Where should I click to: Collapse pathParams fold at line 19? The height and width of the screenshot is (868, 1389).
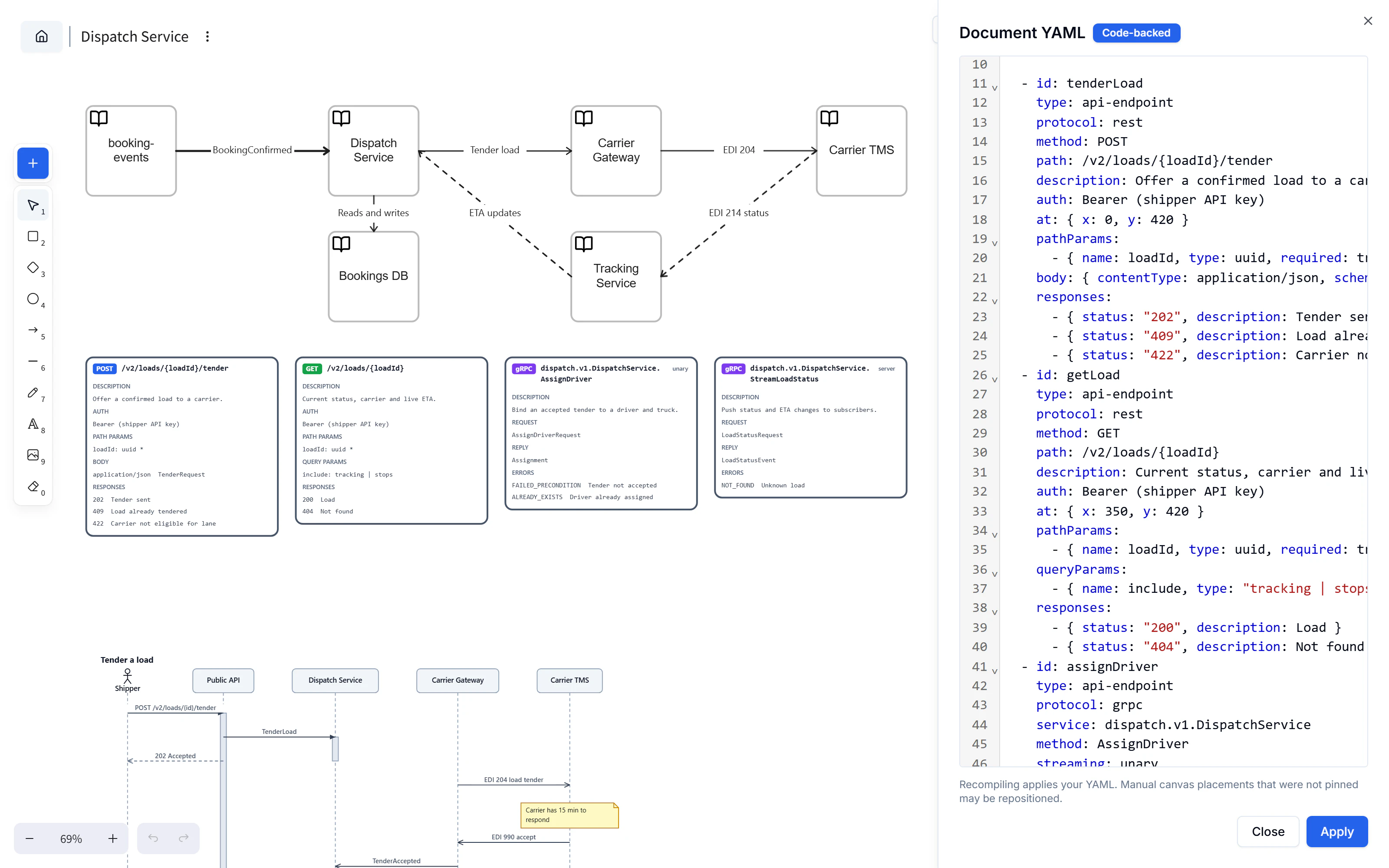click(x=995, y=243)
